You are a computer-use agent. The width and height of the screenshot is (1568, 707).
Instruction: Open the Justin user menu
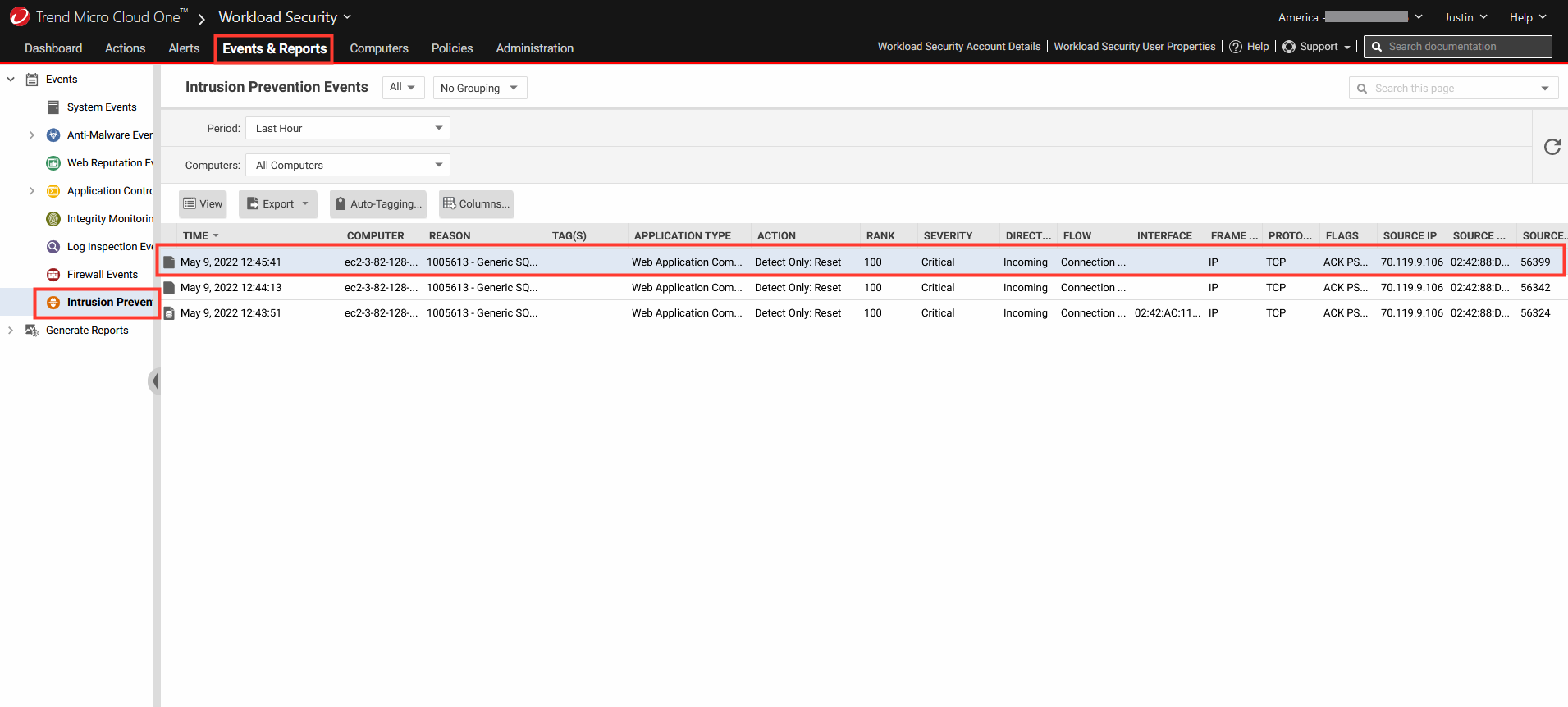tap(1465, 17)
